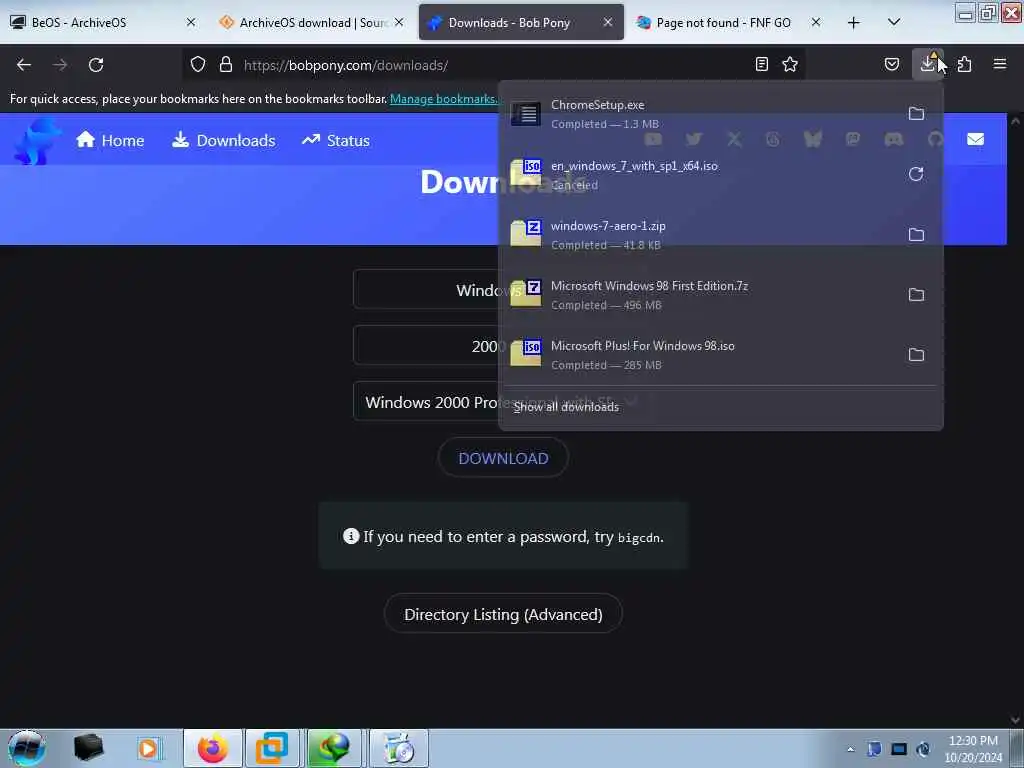Click page scrollbar down arrow
The image size is (1024, 768).
[x=1015, y=720]
